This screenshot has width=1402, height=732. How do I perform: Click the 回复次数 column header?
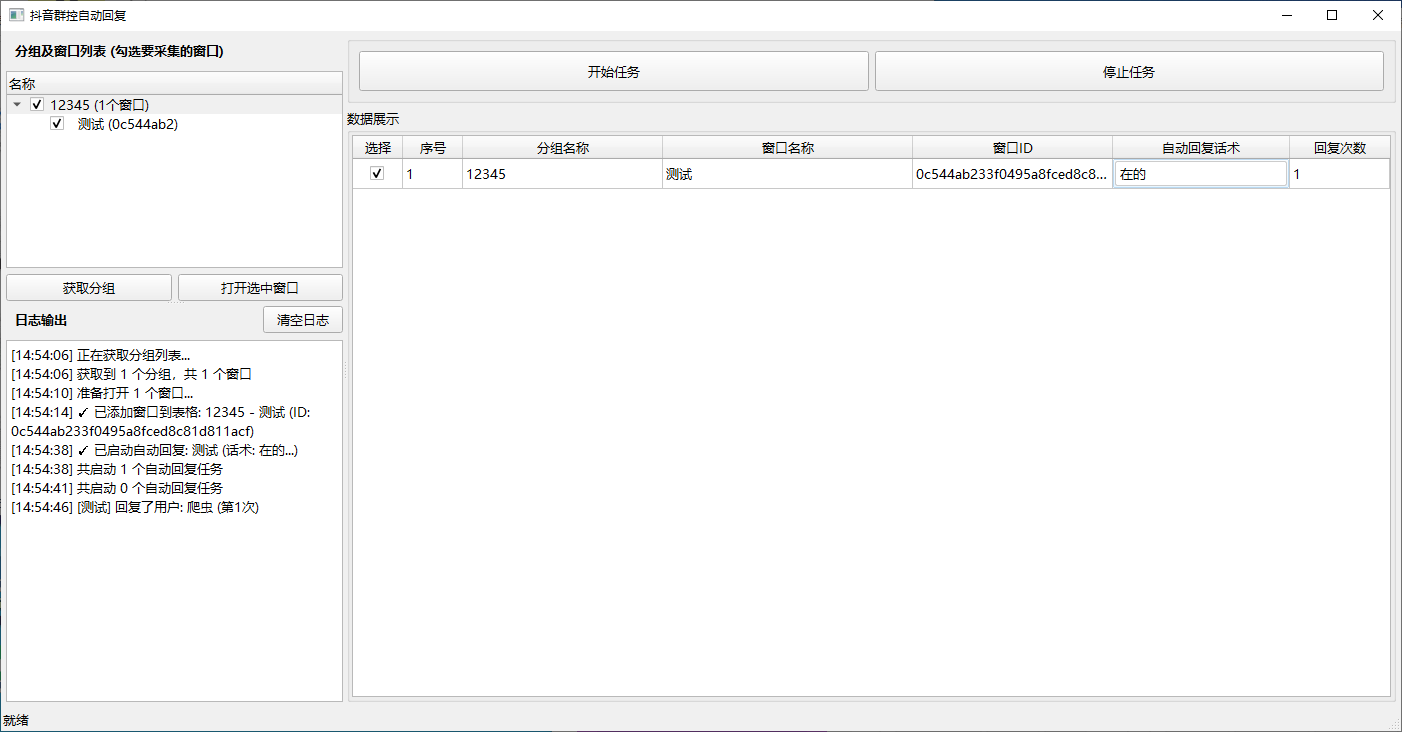coord(1339,148)
